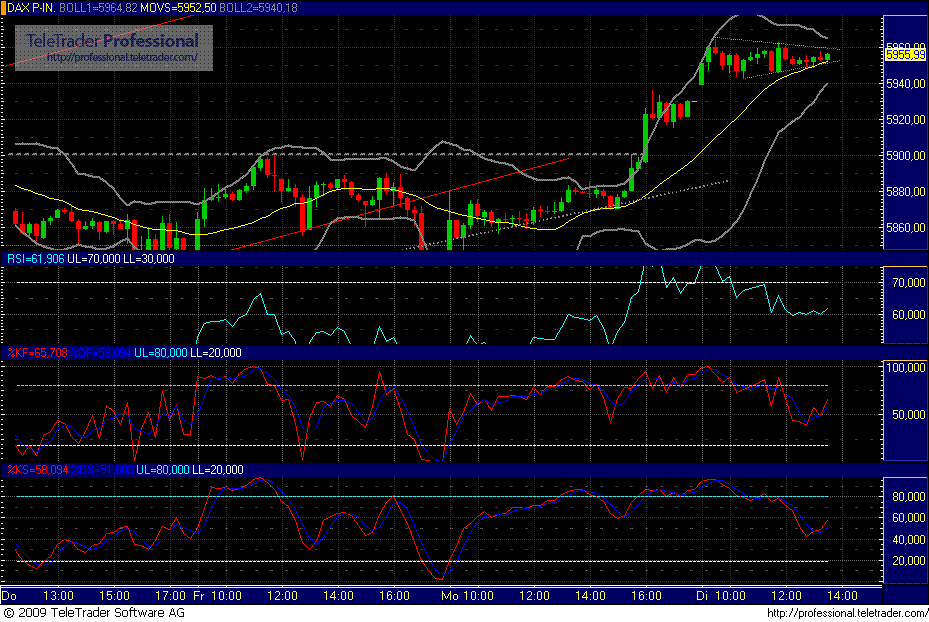This screenshot has width=929, height=622.
Task: Click the red %KF=65,708 stochastic label
Action: (x=37, y=352)
